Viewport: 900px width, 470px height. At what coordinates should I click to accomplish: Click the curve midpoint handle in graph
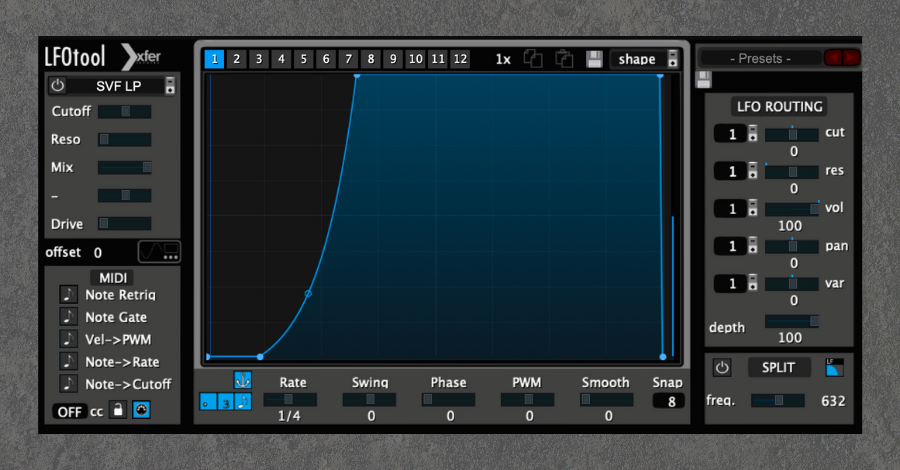(308, 294)
